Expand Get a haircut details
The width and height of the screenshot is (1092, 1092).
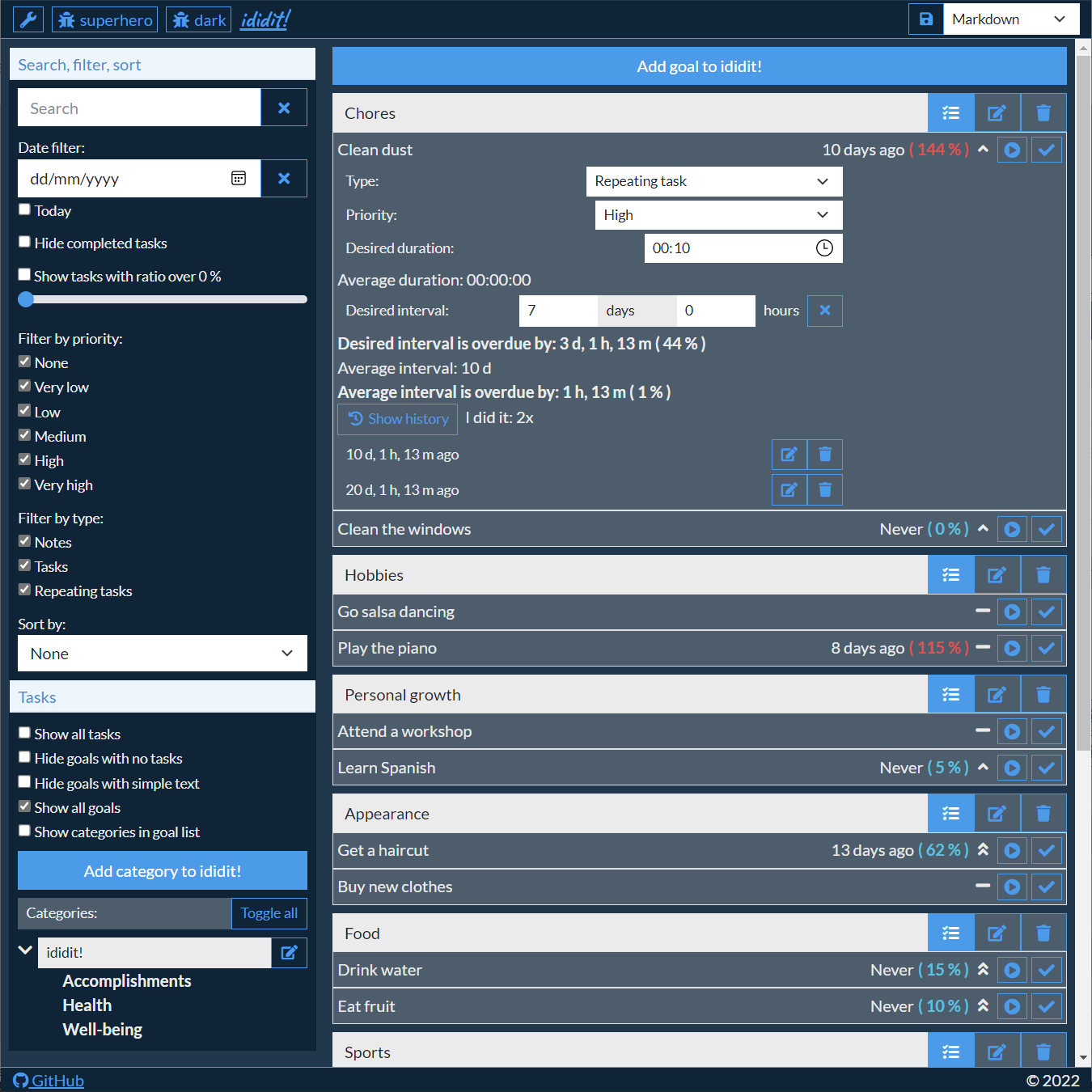coord(983,849)
